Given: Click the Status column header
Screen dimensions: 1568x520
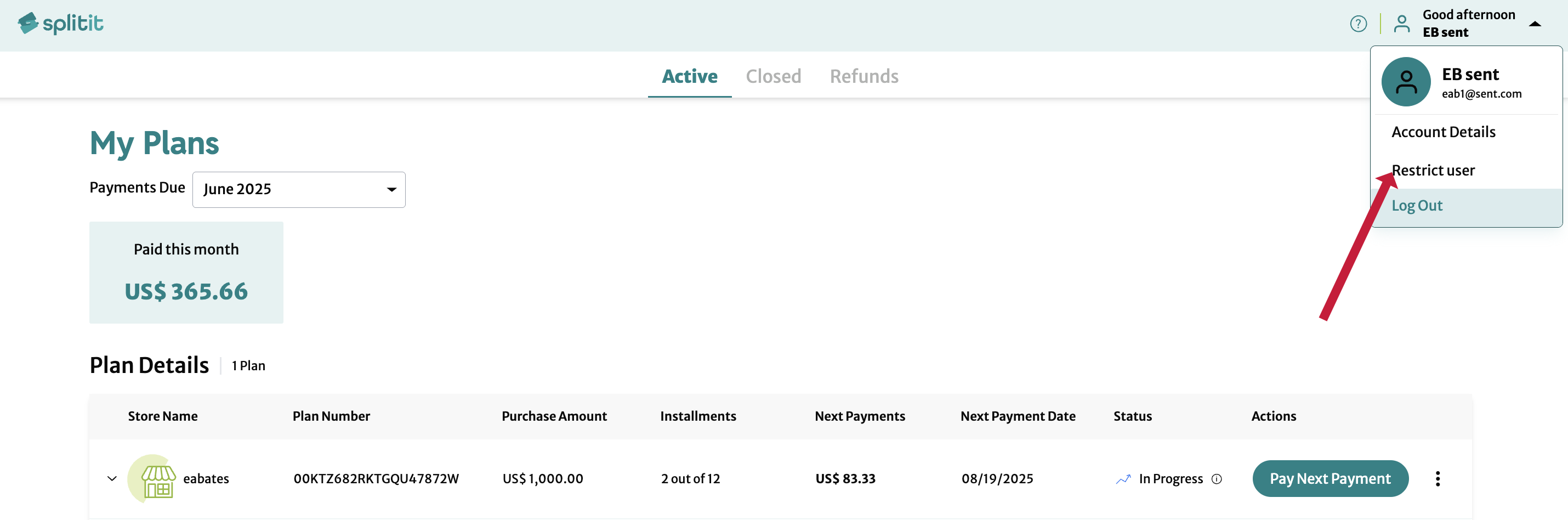Looking at the screenshot, I should point(1132,416).
